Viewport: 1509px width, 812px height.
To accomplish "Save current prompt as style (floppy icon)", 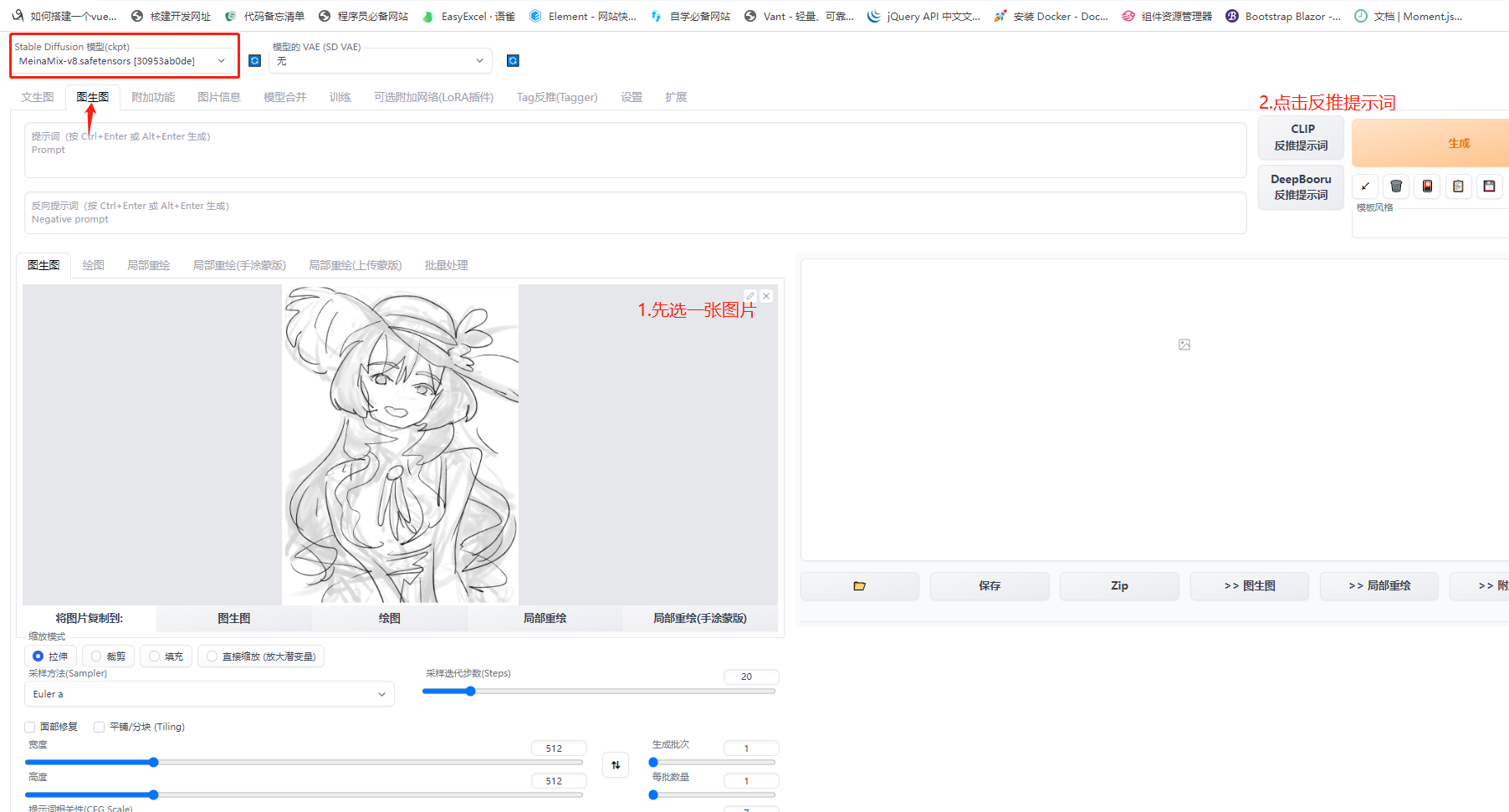I will pyautogui.click(x=1489, y=186).
